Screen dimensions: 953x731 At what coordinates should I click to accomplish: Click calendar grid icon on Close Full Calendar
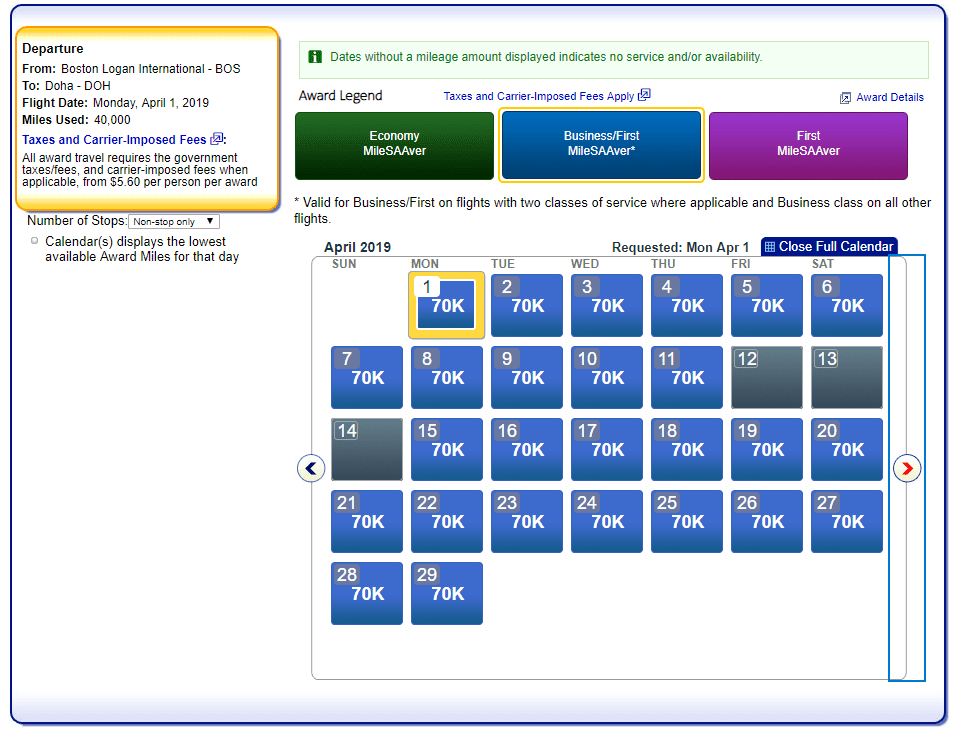point(769,246)
